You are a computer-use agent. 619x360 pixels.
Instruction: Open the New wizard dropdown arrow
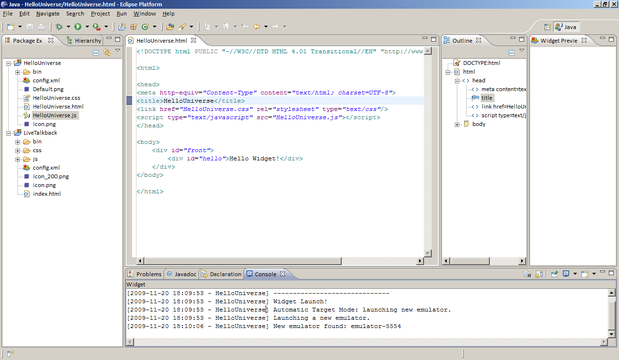click(x=20, y=27)
